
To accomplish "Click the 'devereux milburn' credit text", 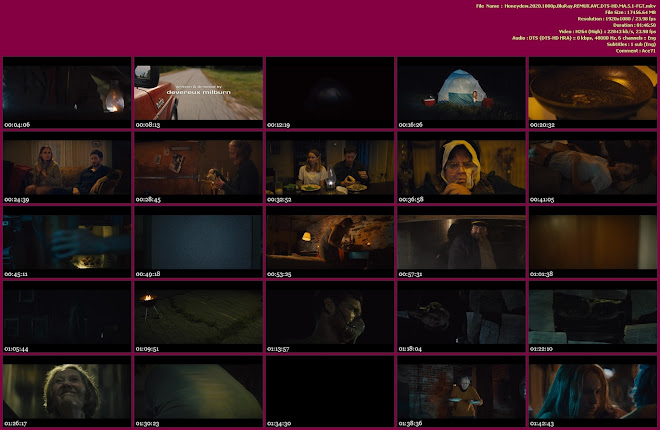I will pyautogui.click(x=199, y=92).
